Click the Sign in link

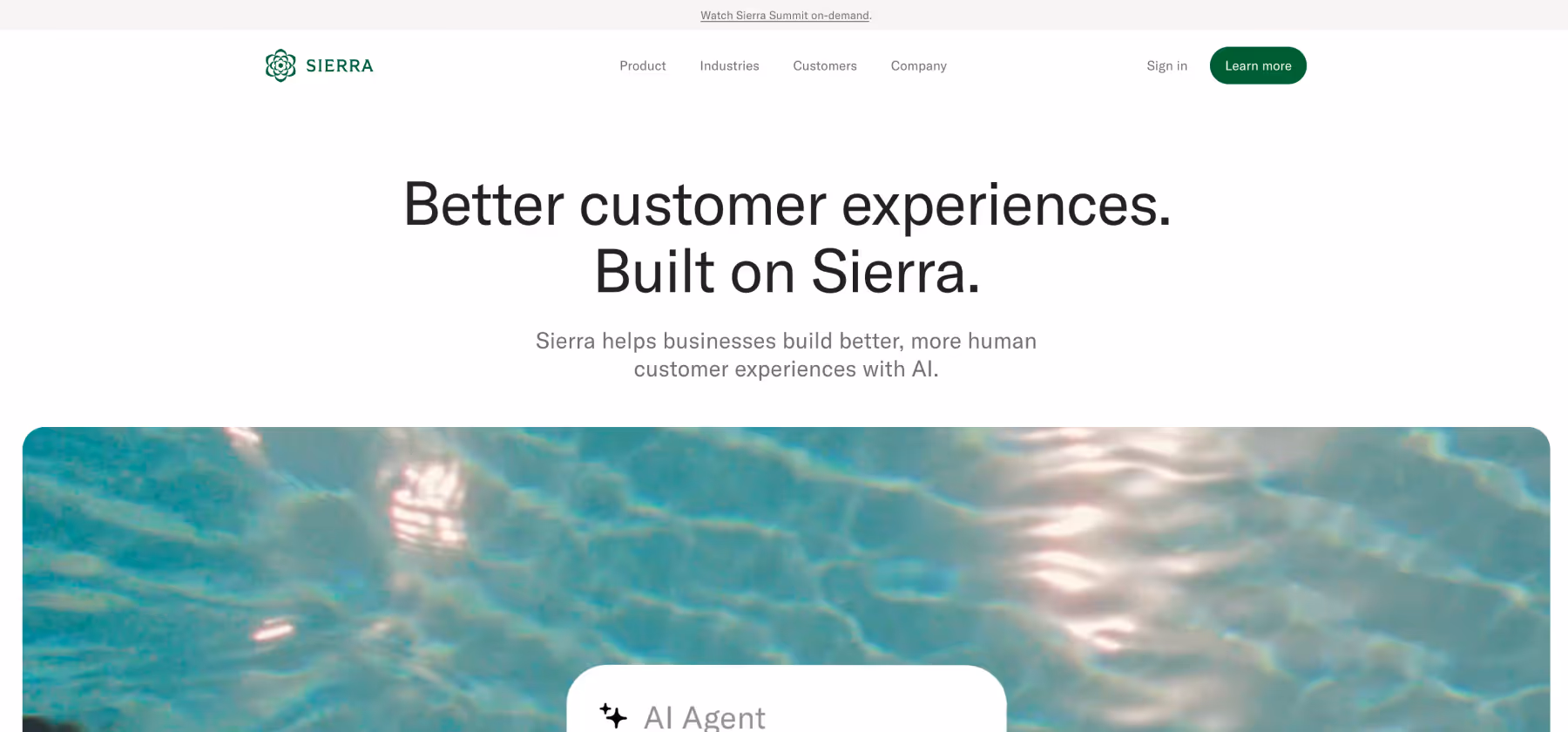(x=1166, y=66)
